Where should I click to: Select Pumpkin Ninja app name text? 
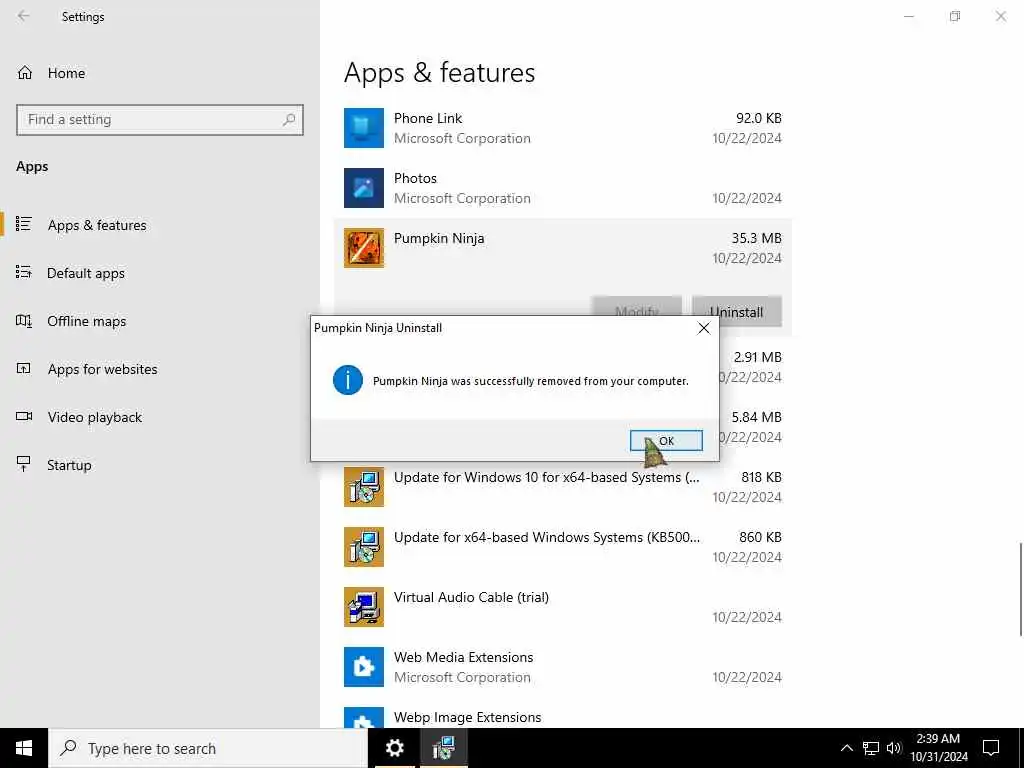439,238
